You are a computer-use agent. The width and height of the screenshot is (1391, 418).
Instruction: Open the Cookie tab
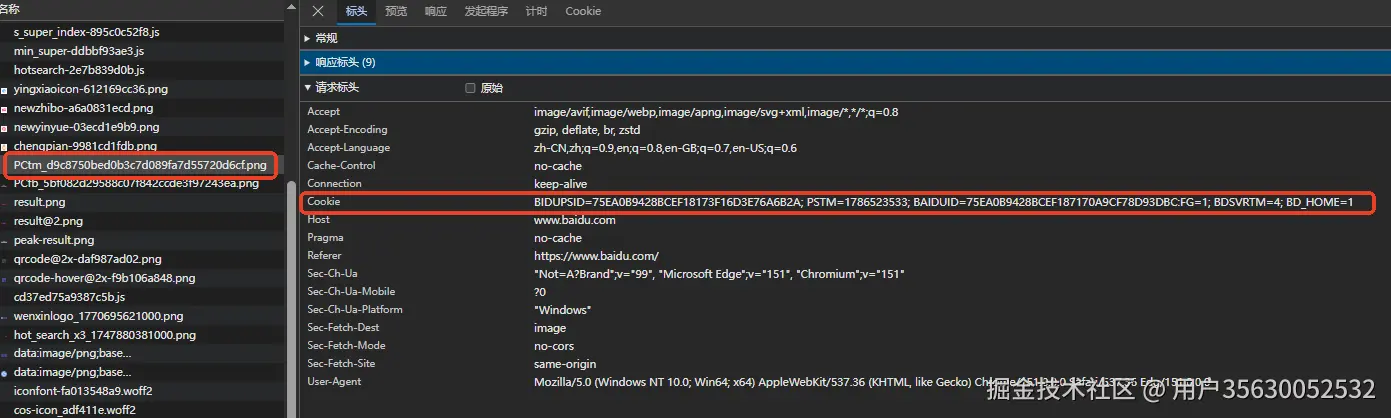583,11
